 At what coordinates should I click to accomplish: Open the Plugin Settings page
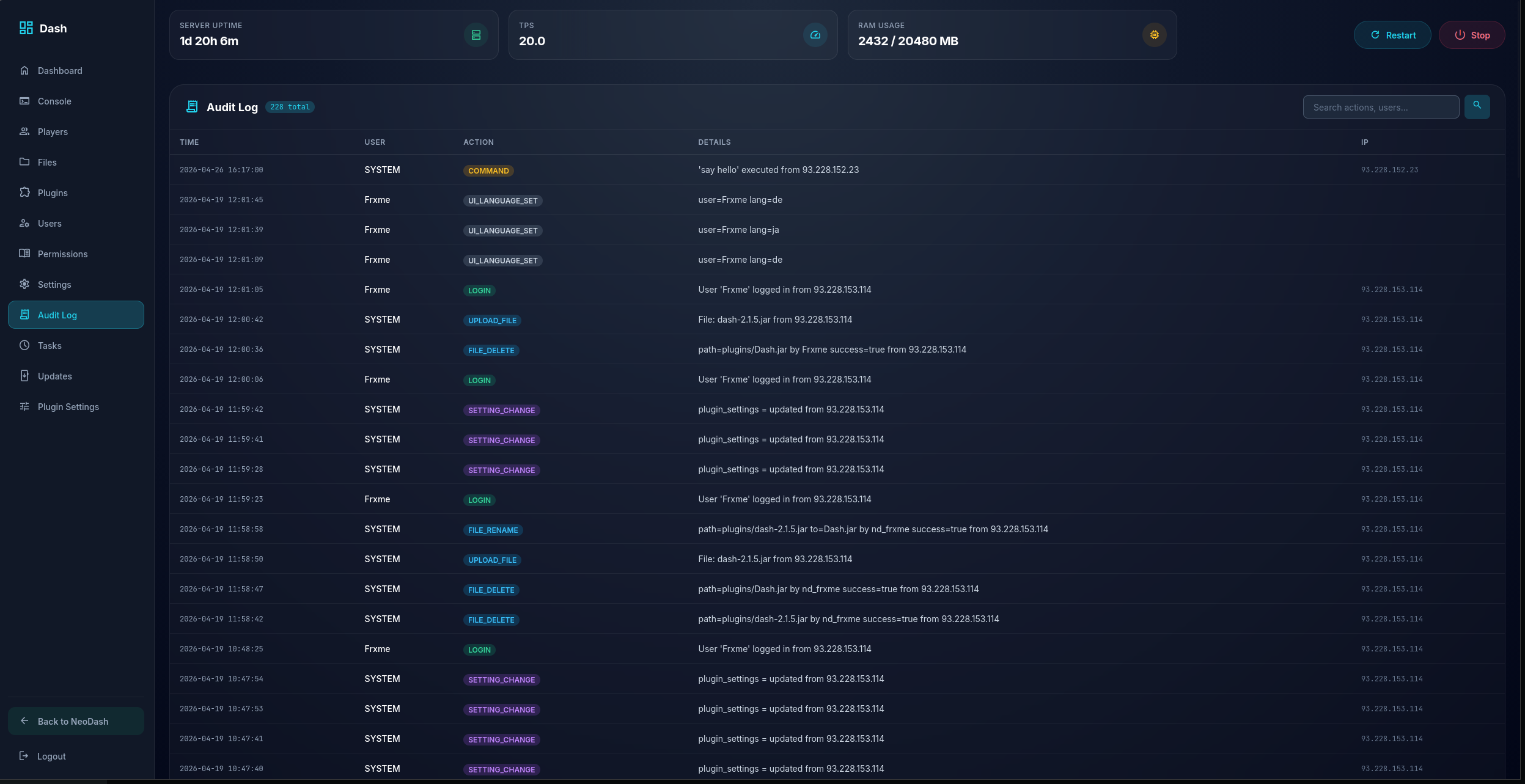click(x=76, y=406)
